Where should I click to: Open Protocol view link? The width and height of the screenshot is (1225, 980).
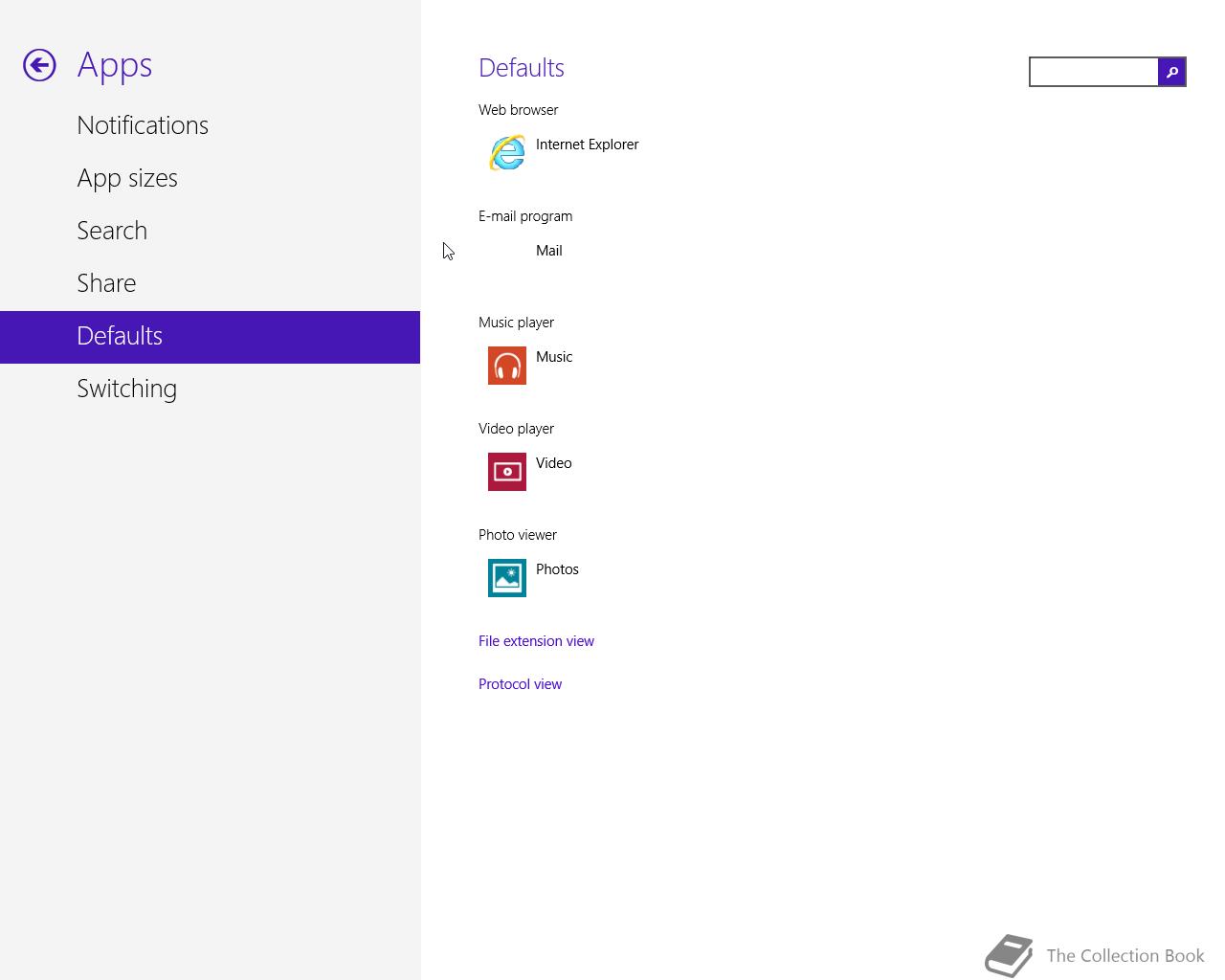[x=520, y=684]
